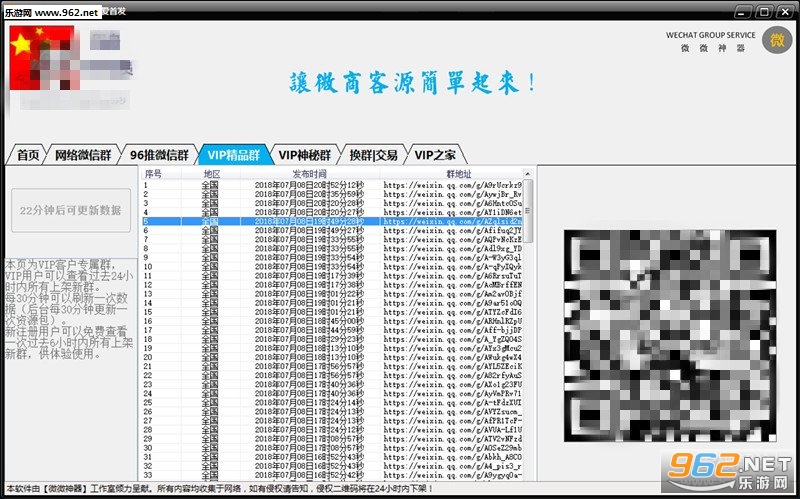The width and height of the screenshot is (800, 499).
Task: Go to the VIP之家 tab
Action: pos(435,155)
